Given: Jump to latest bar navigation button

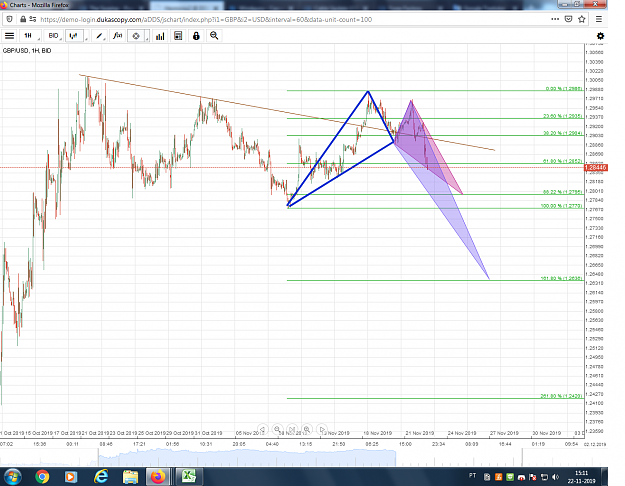Looking at the screenshot, I should pos(292,429).
